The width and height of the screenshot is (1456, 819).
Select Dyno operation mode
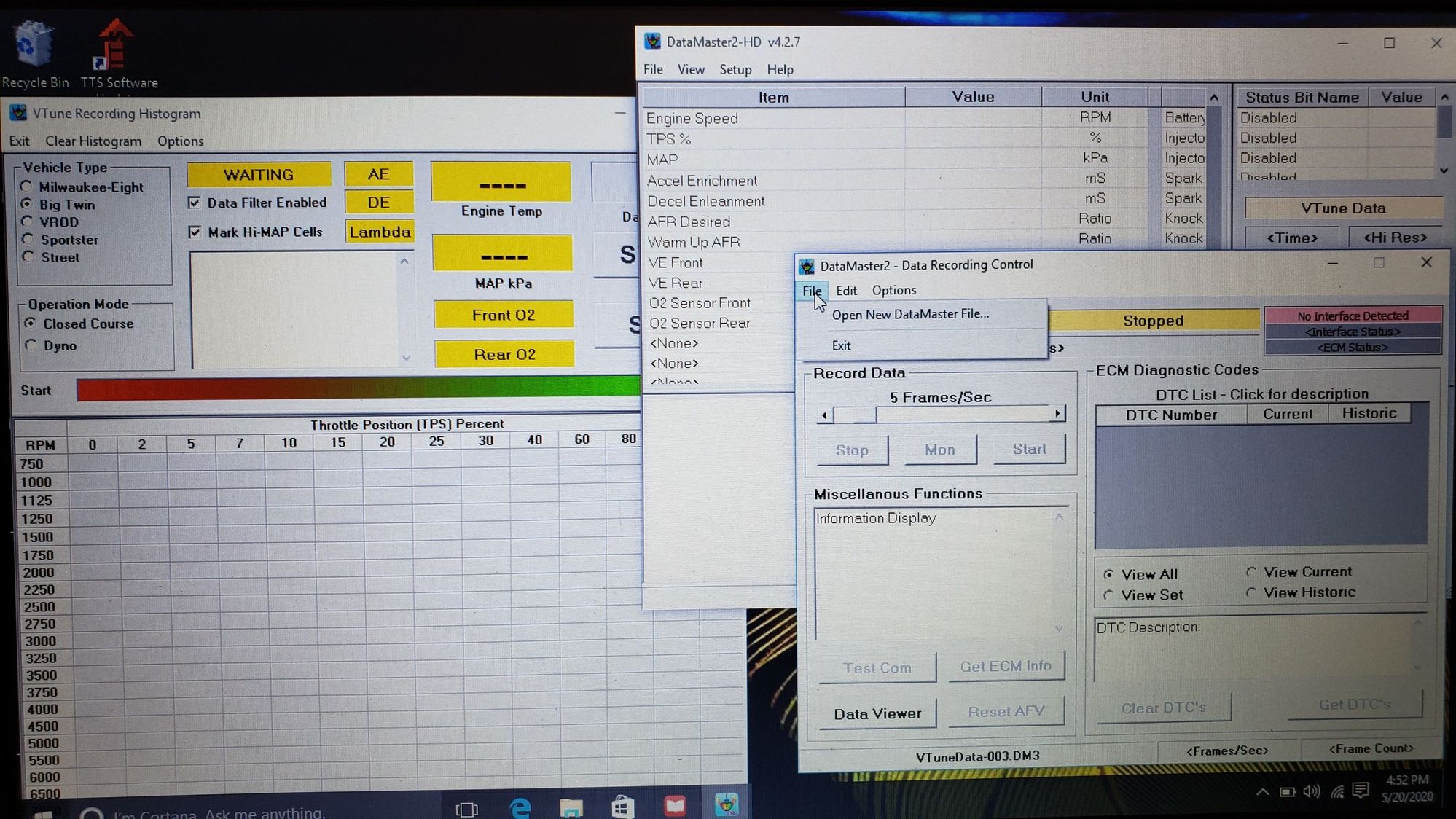pos(31,345)
